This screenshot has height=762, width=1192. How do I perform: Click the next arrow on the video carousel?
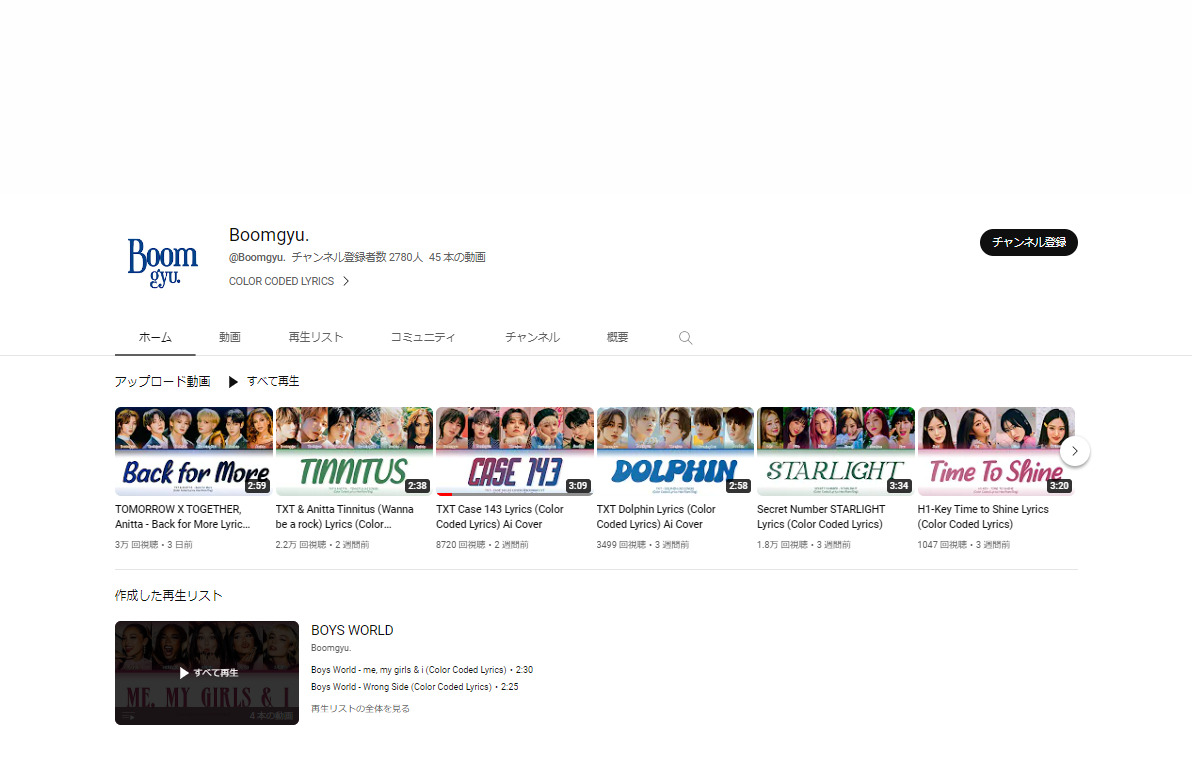click(1074, 451)
